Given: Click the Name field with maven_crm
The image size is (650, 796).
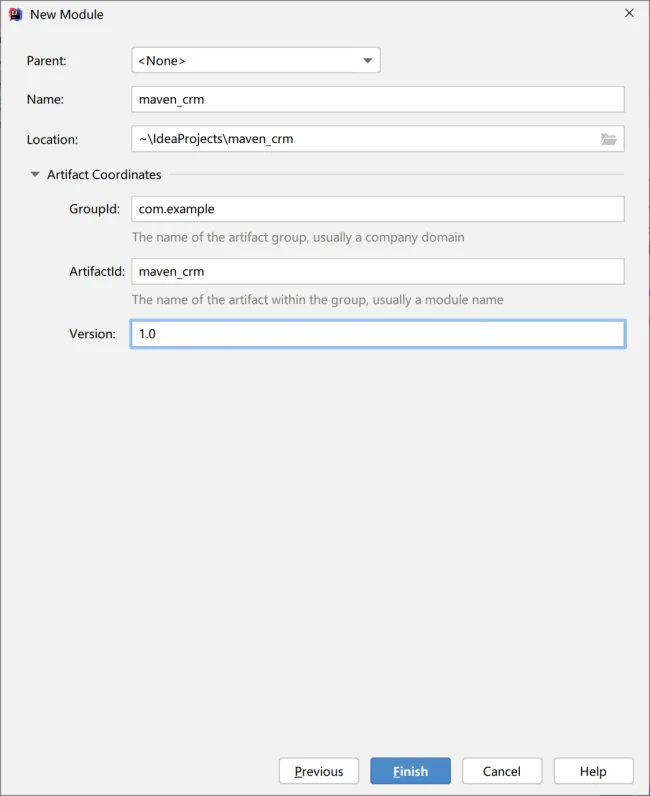Looking at the screenshot, I should tap(378, 100).
